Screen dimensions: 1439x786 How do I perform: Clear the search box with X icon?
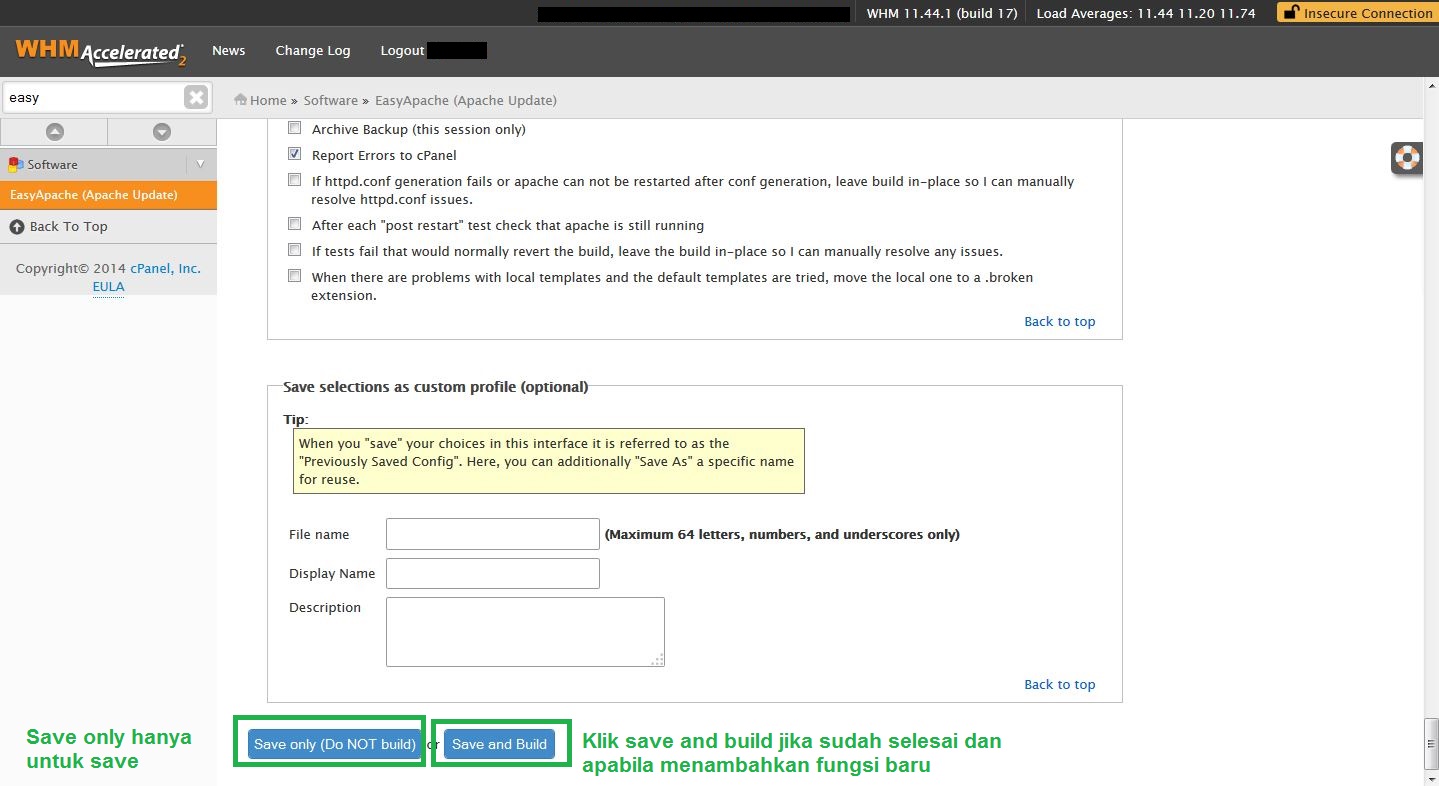point(196,97)
